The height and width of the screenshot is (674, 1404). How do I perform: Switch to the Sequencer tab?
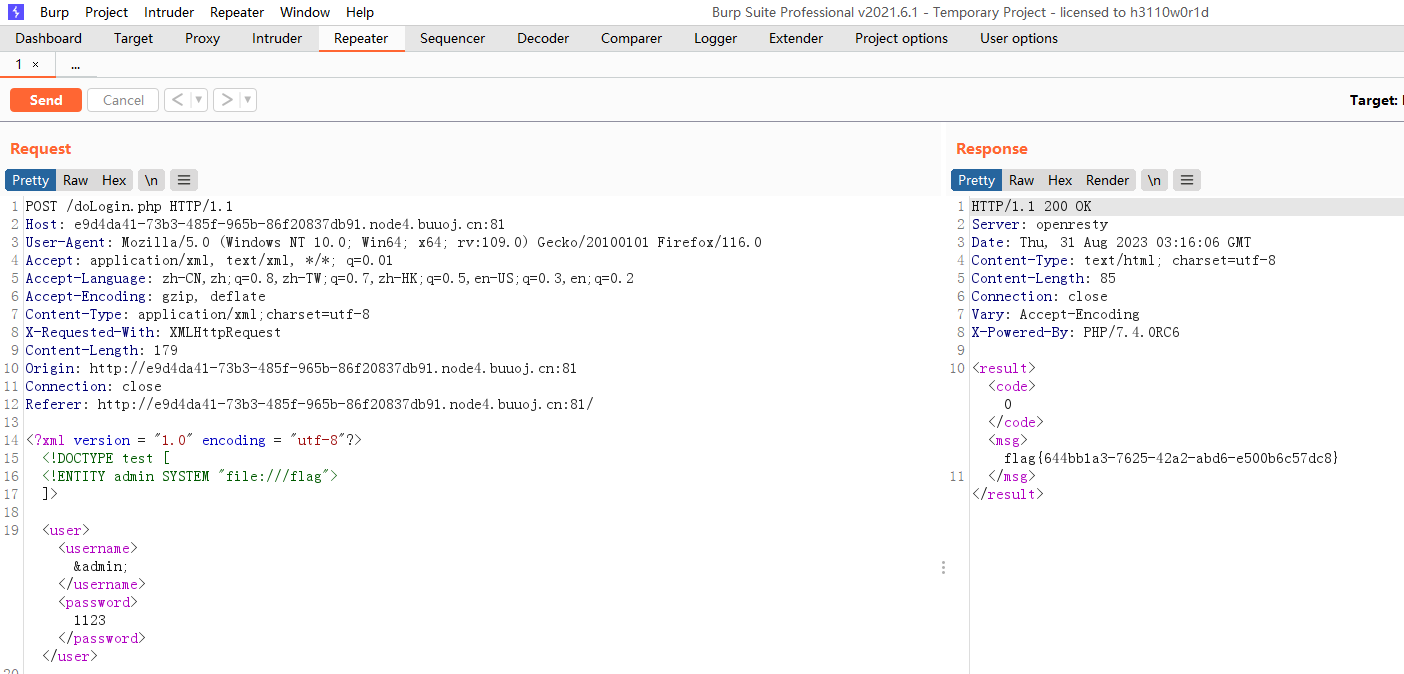[x=452, y=38]
